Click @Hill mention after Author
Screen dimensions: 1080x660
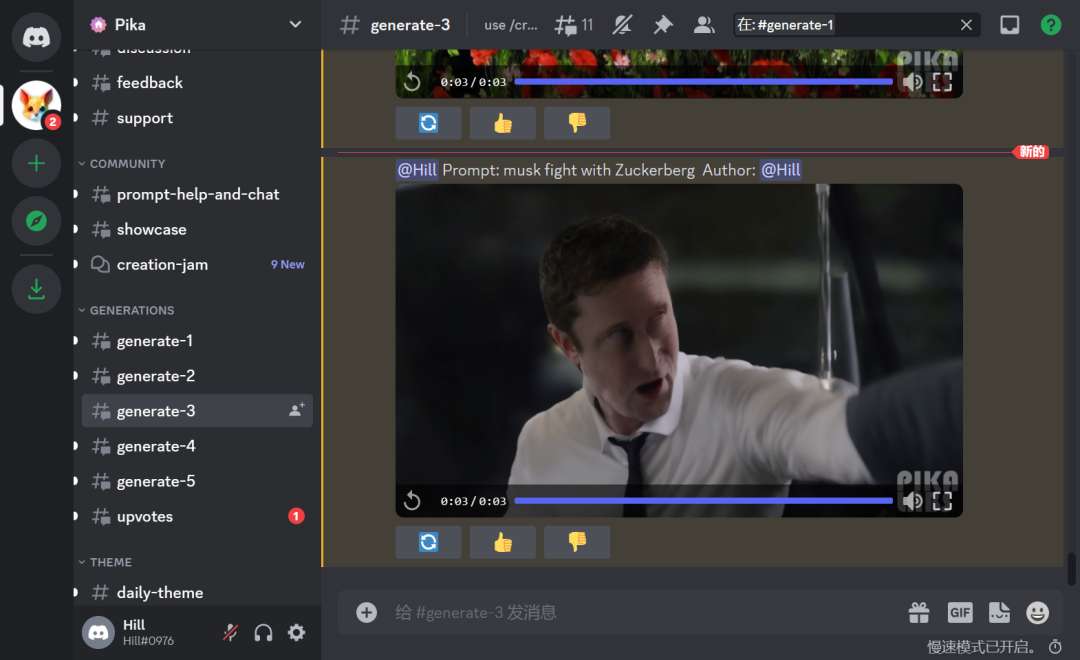pos(780,170)
